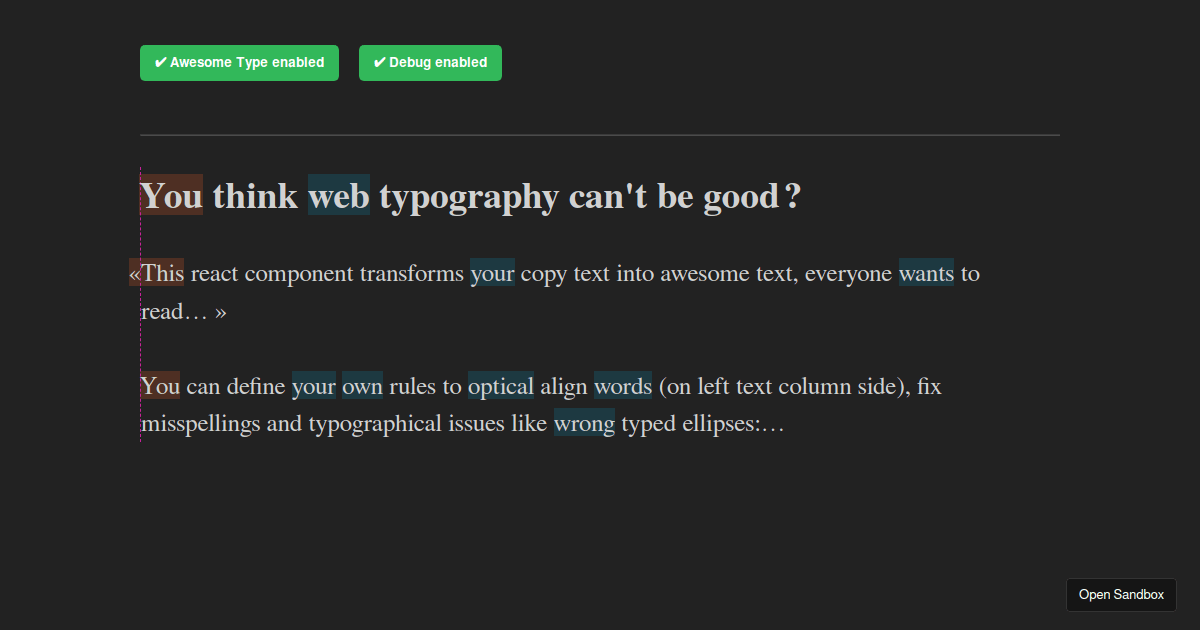This screenshot has height=630, width=1200.
Task: Select the highlighted word 'optical' in last paragraph
Action: (x=500, y=386)
